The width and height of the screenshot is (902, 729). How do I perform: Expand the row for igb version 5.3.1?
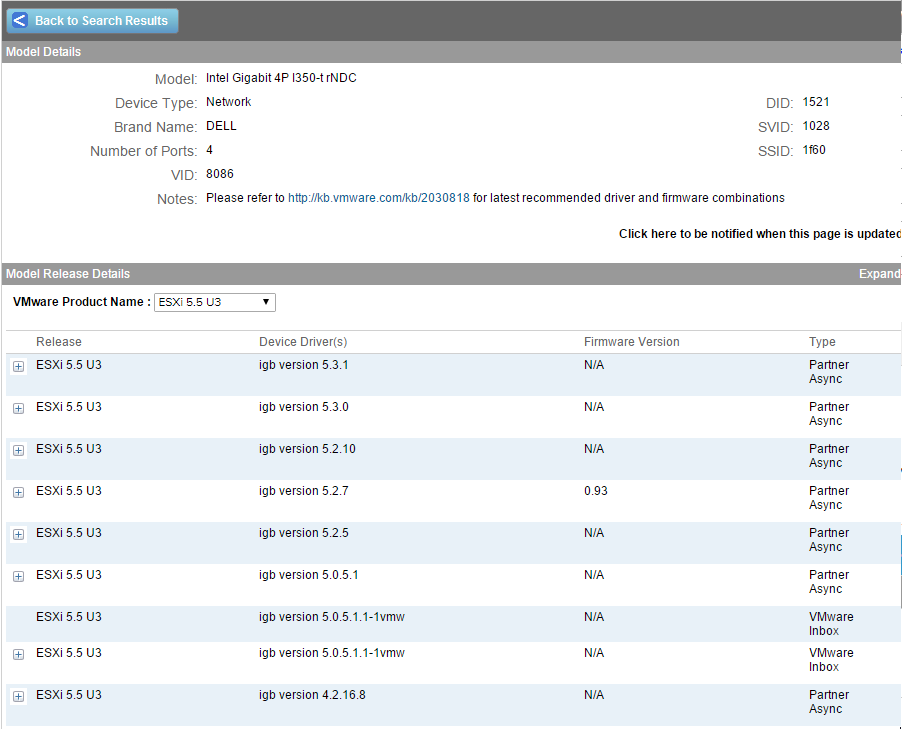click(17, 366)
